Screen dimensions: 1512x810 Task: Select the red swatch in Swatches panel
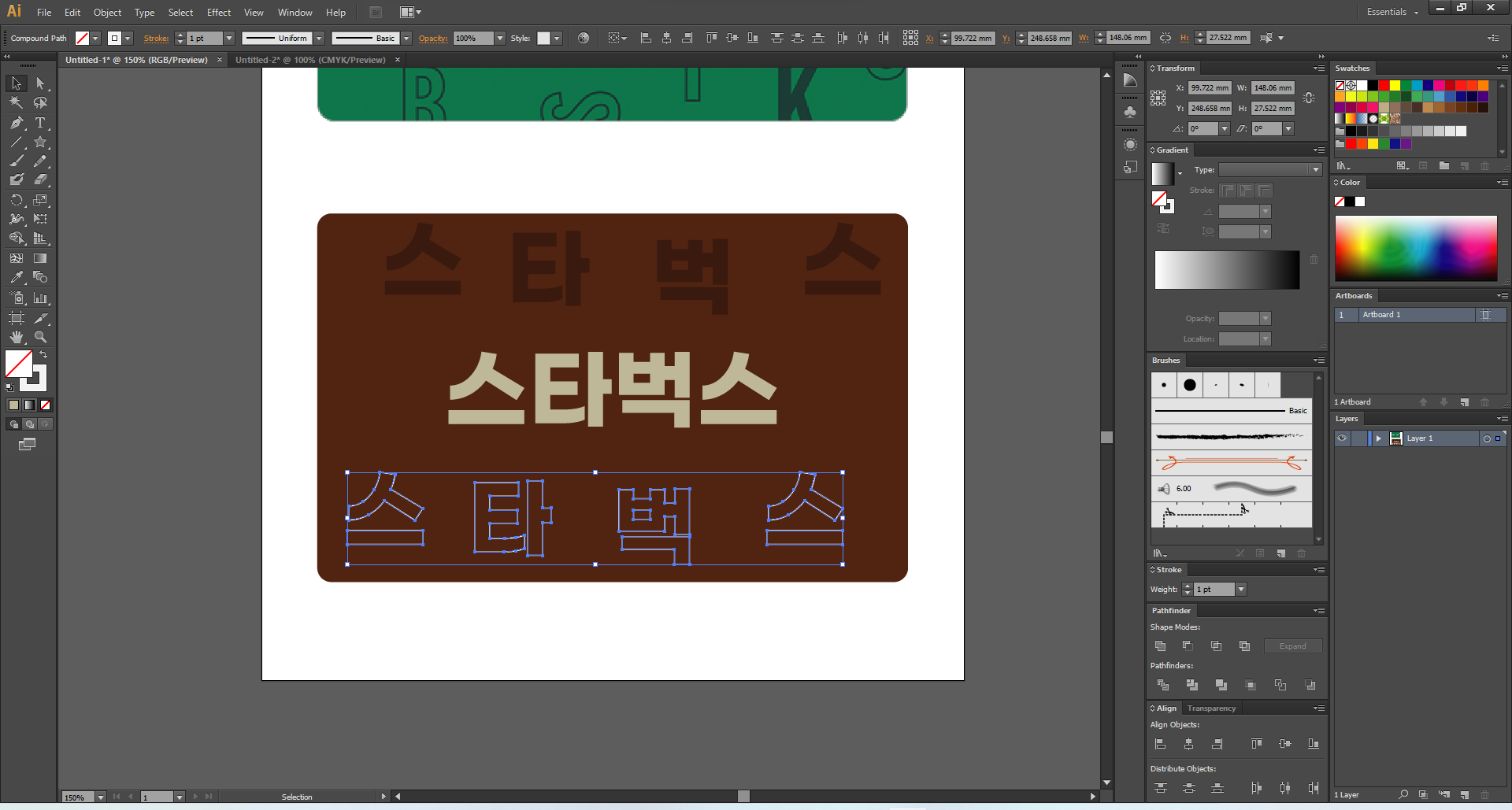coord(1384,86)
